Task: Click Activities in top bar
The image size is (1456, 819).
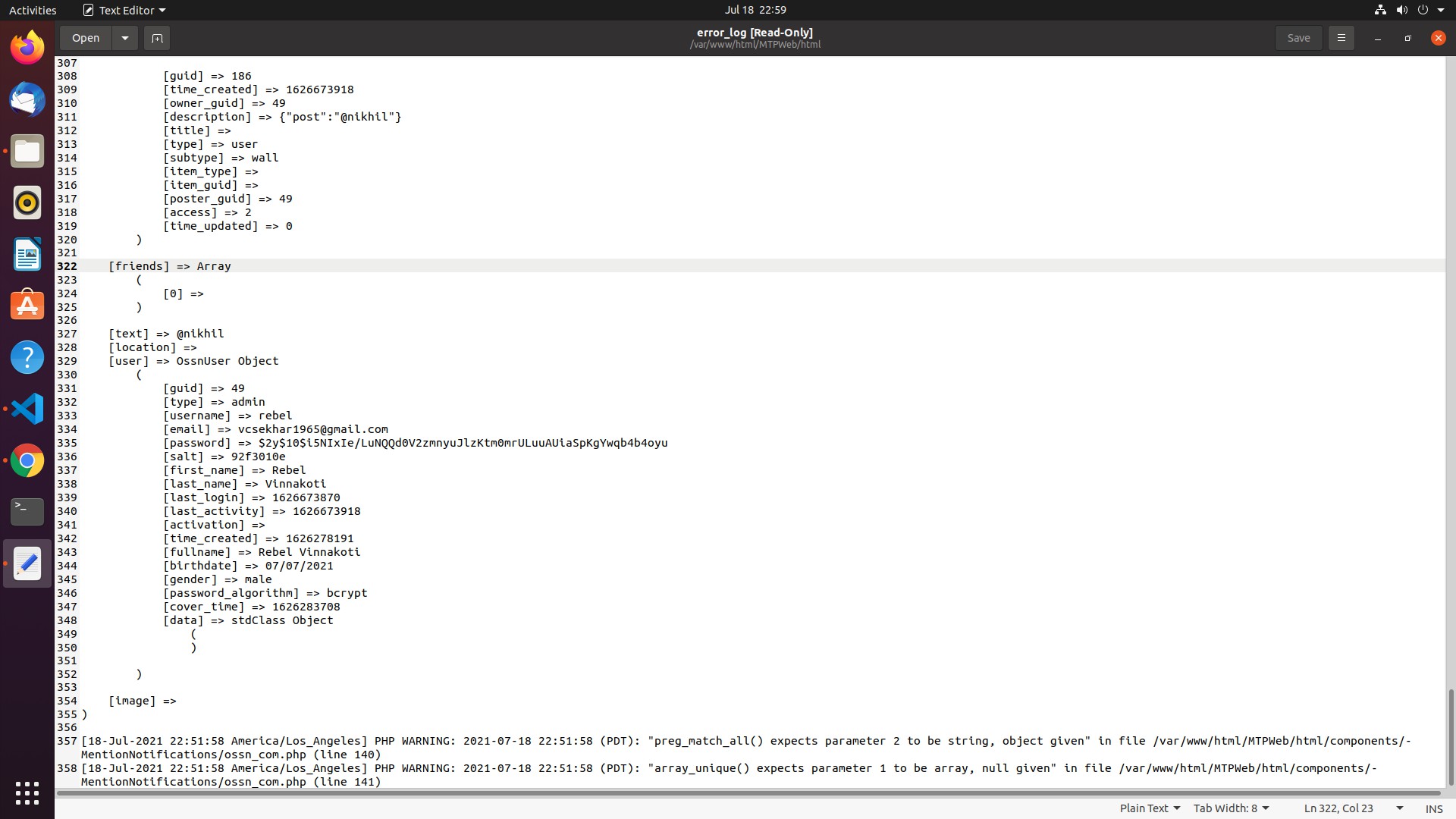Action: click(33, 10)
